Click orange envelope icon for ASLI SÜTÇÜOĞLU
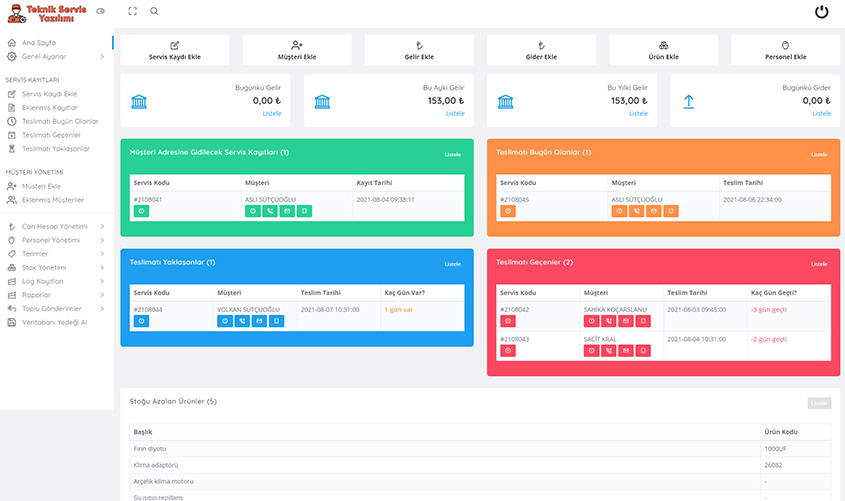This screenshot has height=501, width=845. point(654,211)
